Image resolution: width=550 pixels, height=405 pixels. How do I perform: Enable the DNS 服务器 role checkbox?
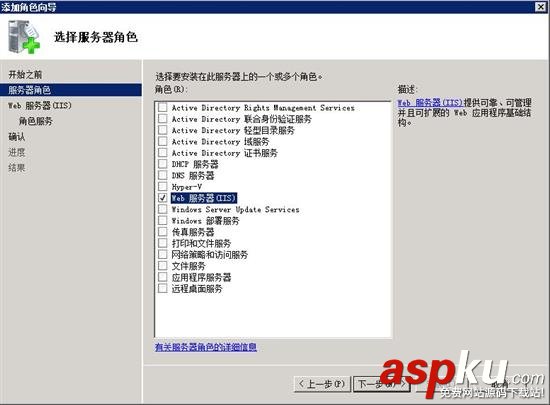pos(162,175)
